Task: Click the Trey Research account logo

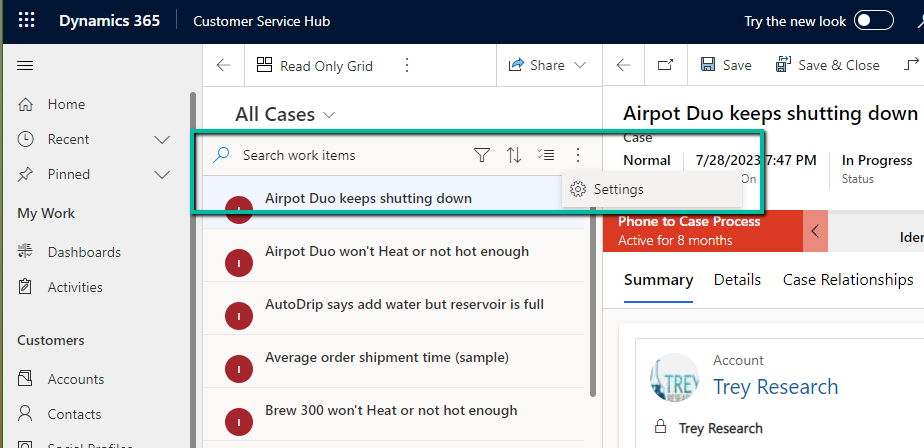Action: (674, 378)
